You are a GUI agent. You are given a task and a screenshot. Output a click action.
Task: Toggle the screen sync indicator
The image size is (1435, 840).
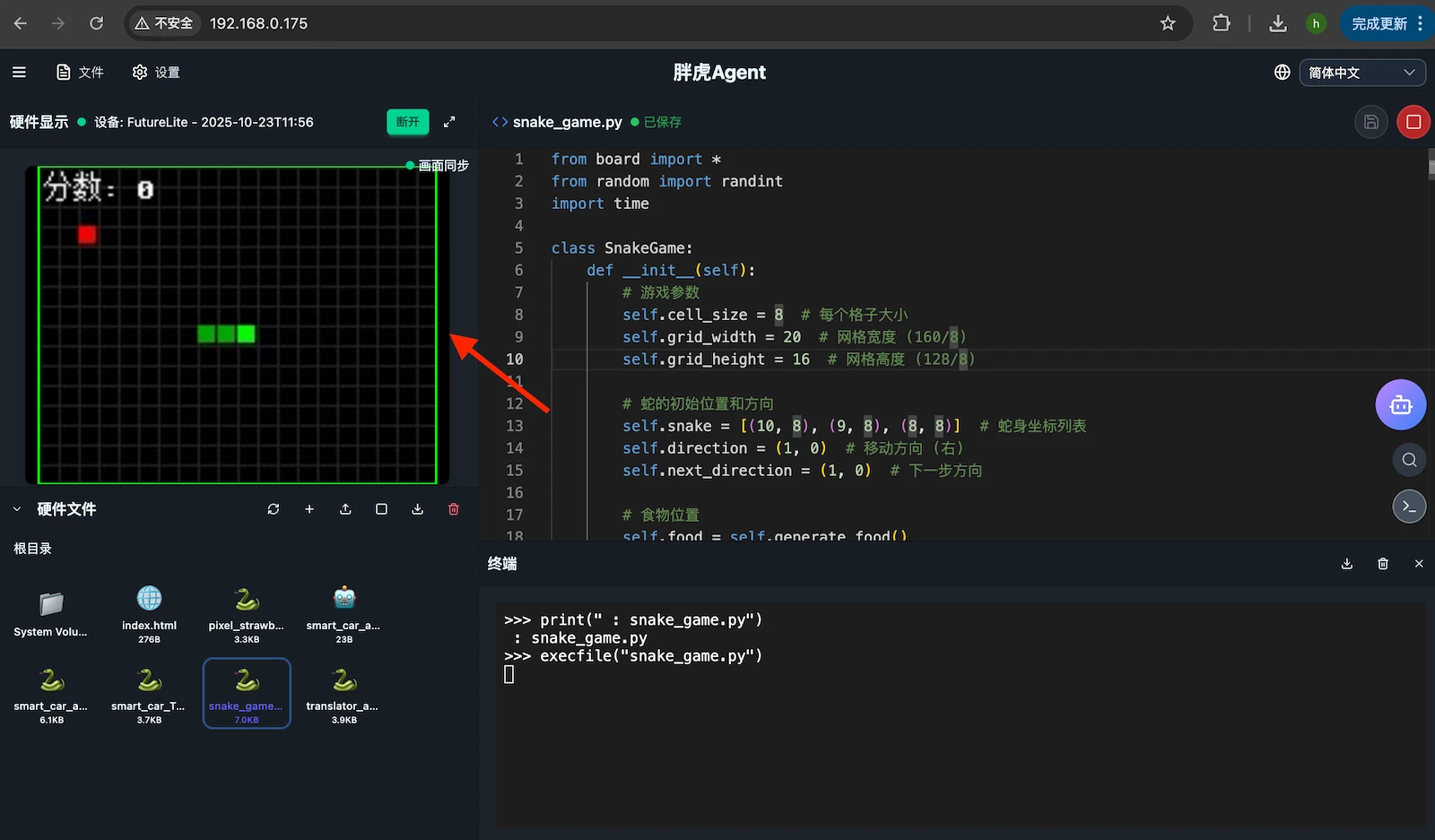(438, 166)
